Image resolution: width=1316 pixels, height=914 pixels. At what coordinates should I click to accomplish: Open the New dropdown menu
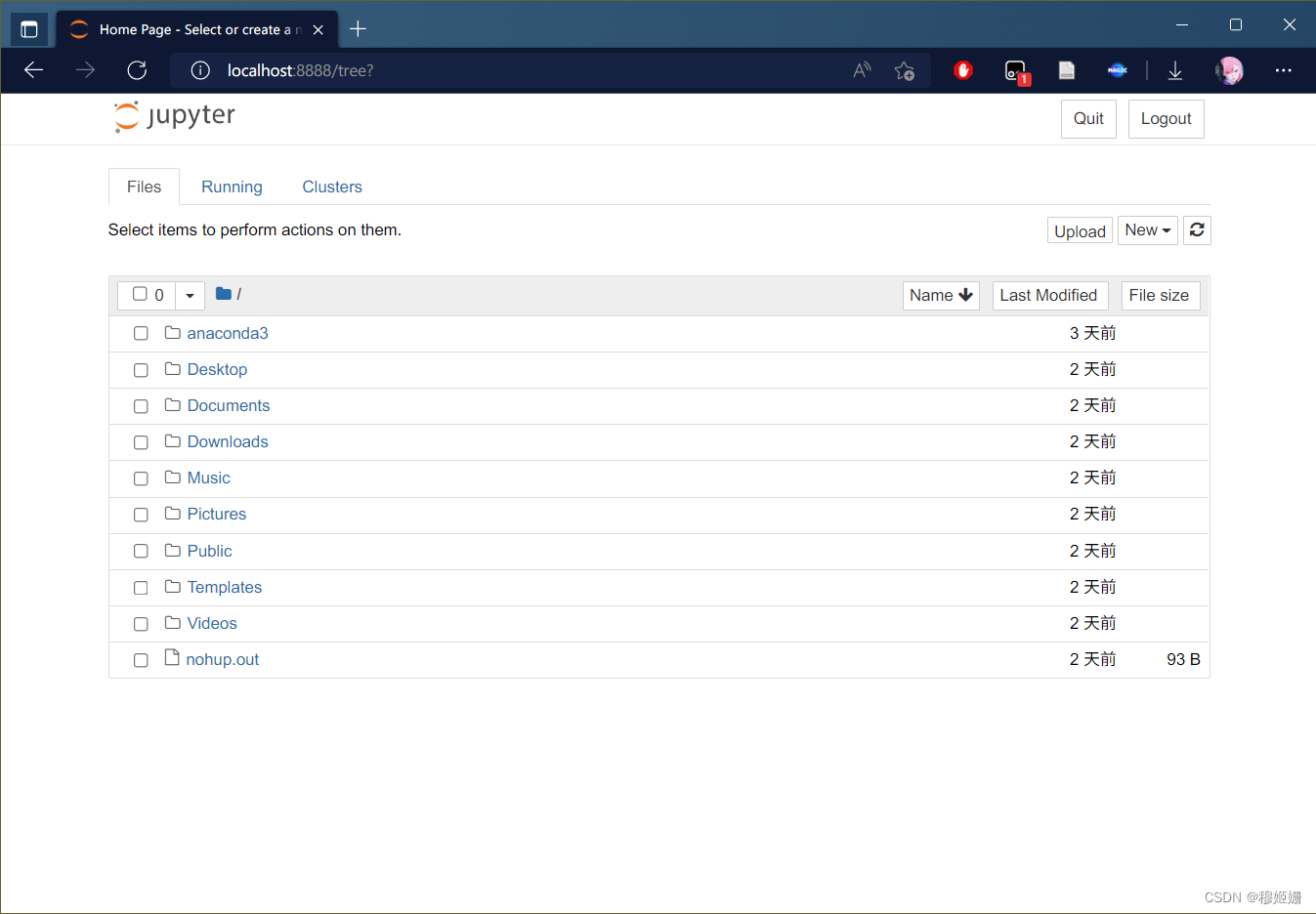tap(1147, 230)
